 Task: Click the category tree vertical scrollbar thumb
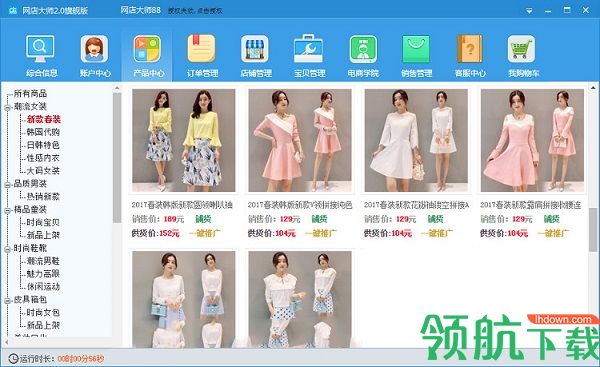(x=117, y=158)
